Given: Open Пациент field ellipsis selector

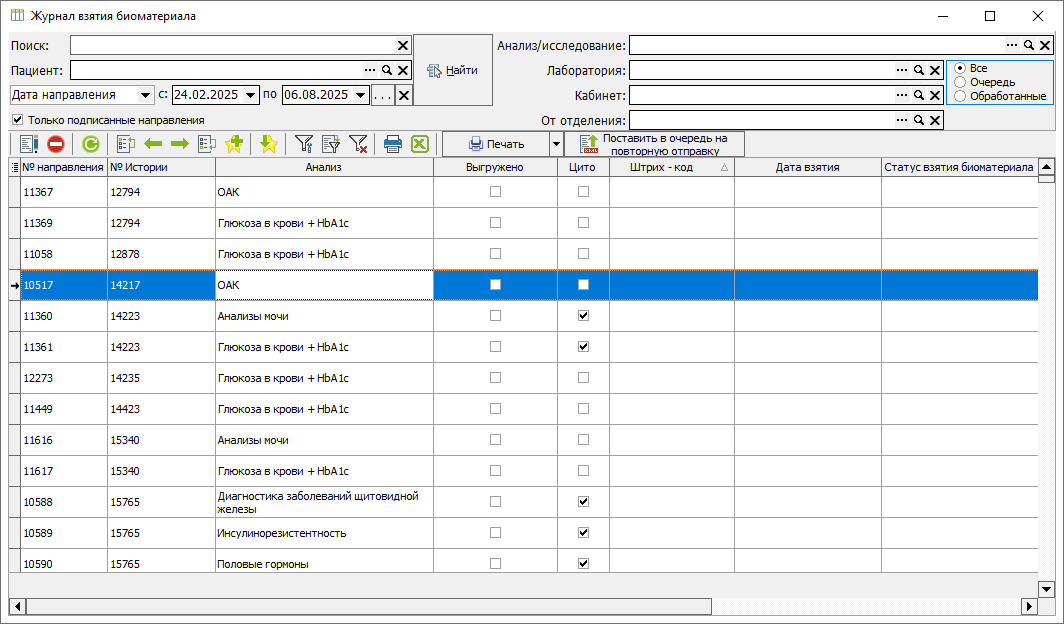Looking at the screenshot, I should (x=370, y=70).
